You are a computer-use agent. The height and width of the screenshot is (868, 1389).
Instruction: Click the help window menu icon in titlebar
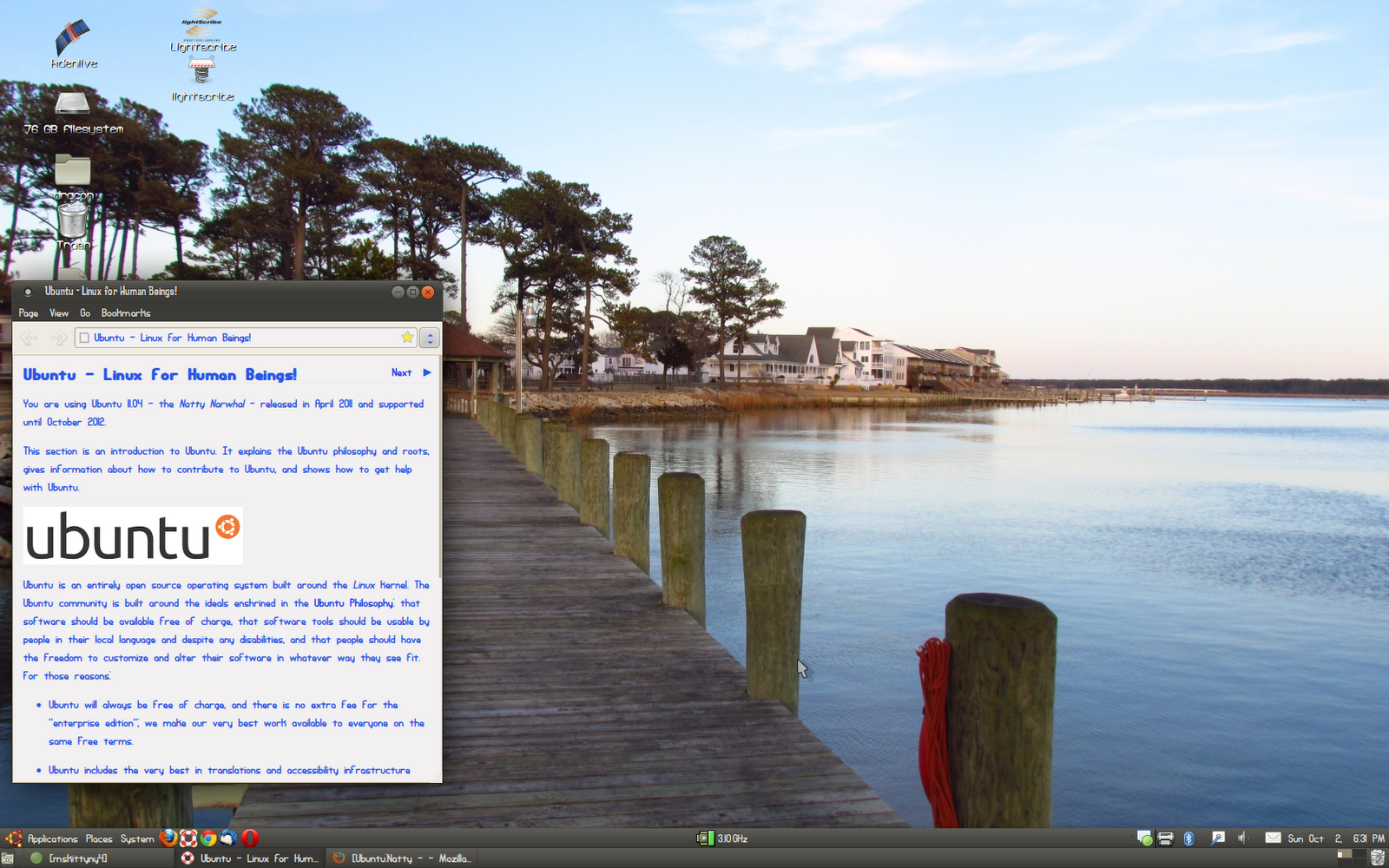[28, 292]
